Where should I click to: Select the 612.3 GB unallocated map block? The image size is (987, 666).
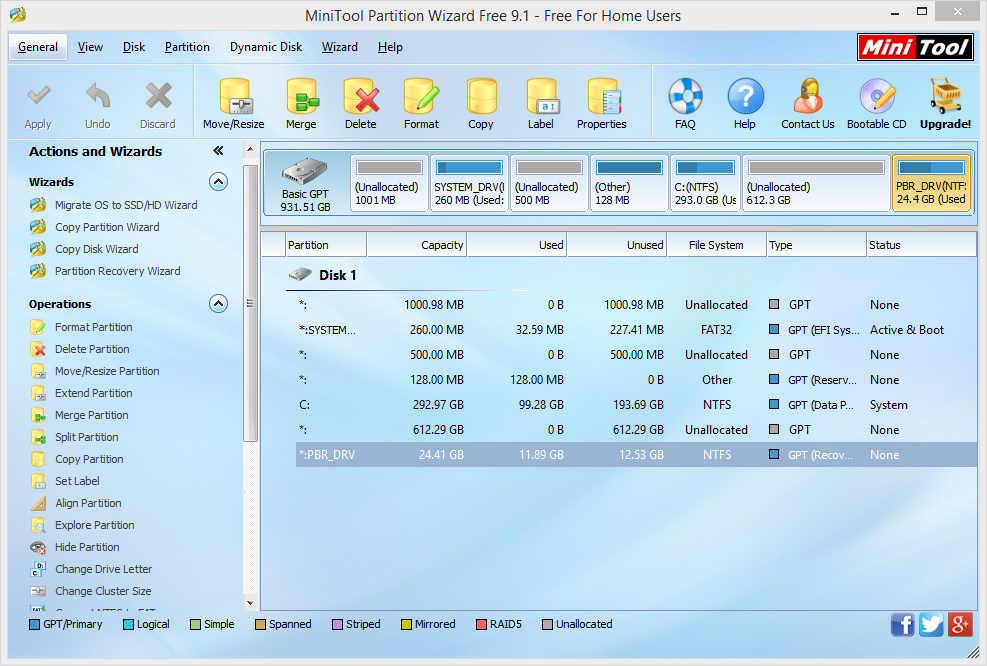coord(816,183)
